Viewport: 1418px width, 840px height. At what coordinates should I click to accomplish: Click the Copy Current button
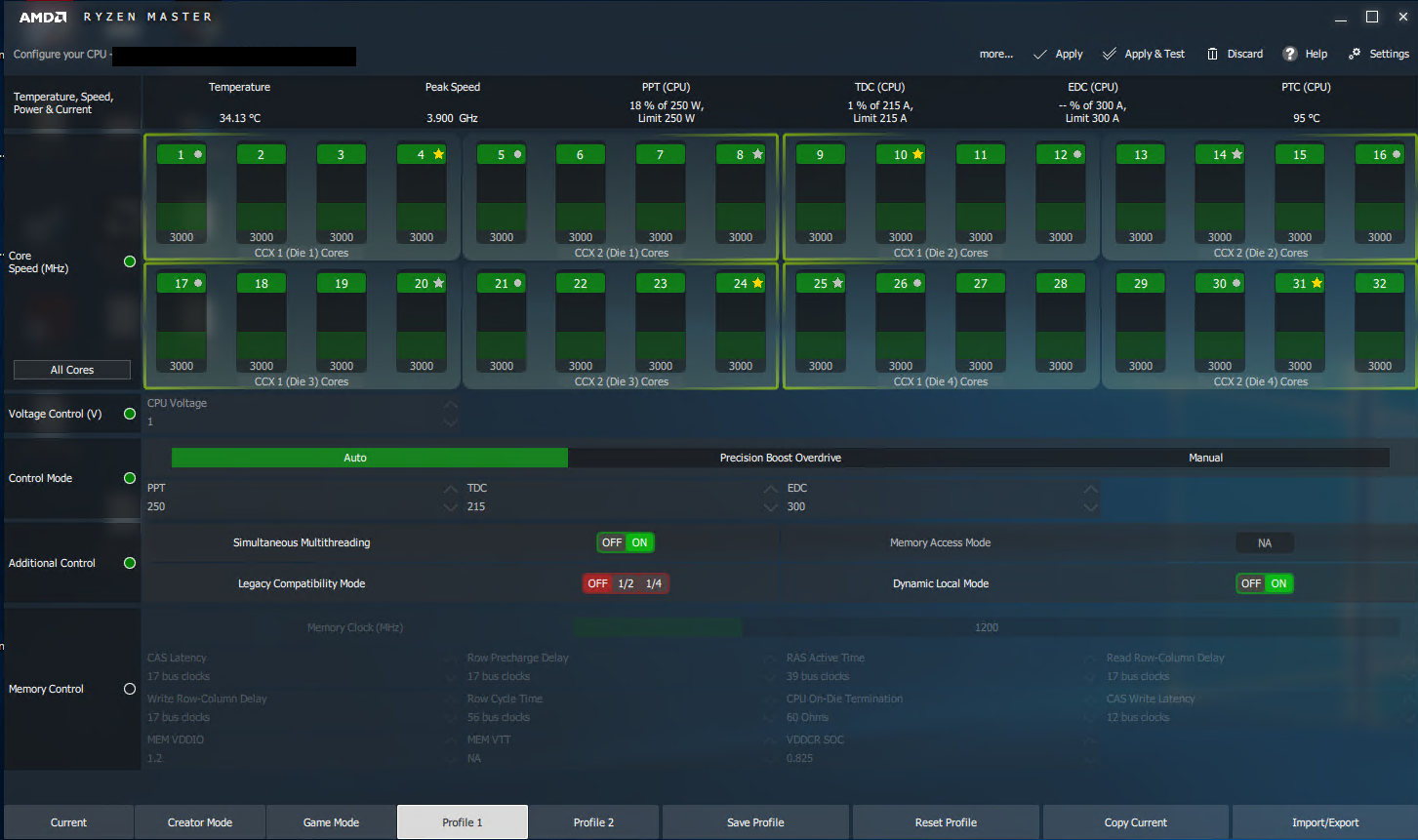(1135, 822)
